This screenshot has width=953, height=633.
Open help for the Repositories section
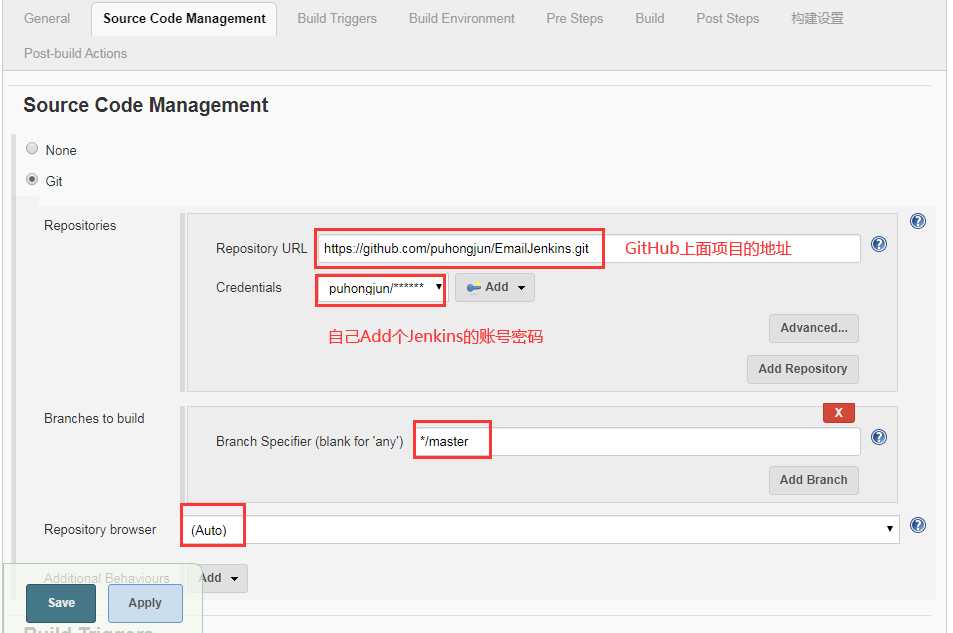click(x=917, y=221)
